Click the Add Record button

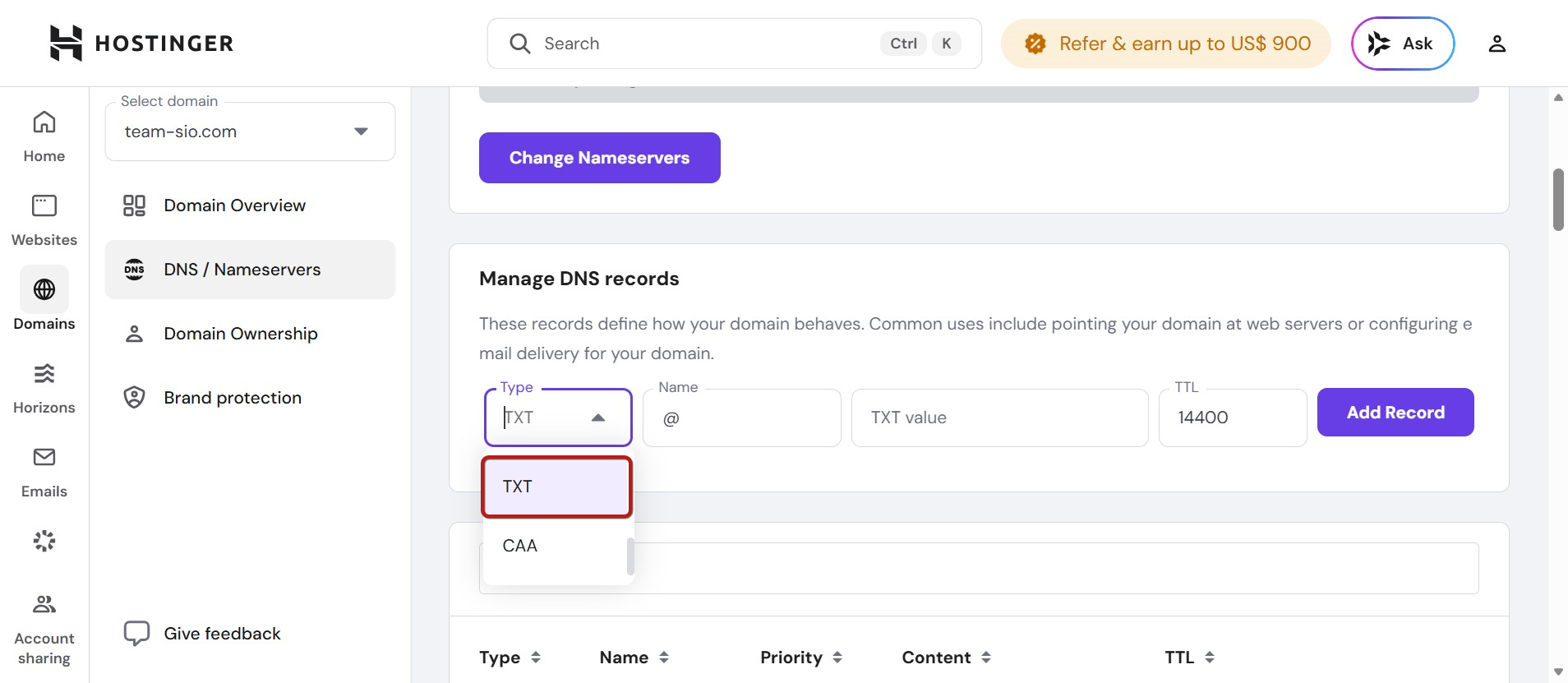point(1395,413)
